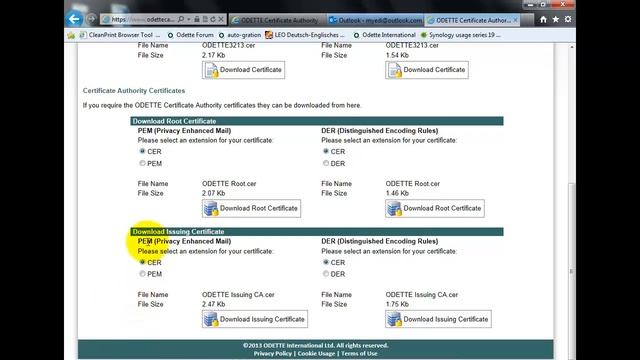Click the search magnifier in the address bar

tap(181, 19)
